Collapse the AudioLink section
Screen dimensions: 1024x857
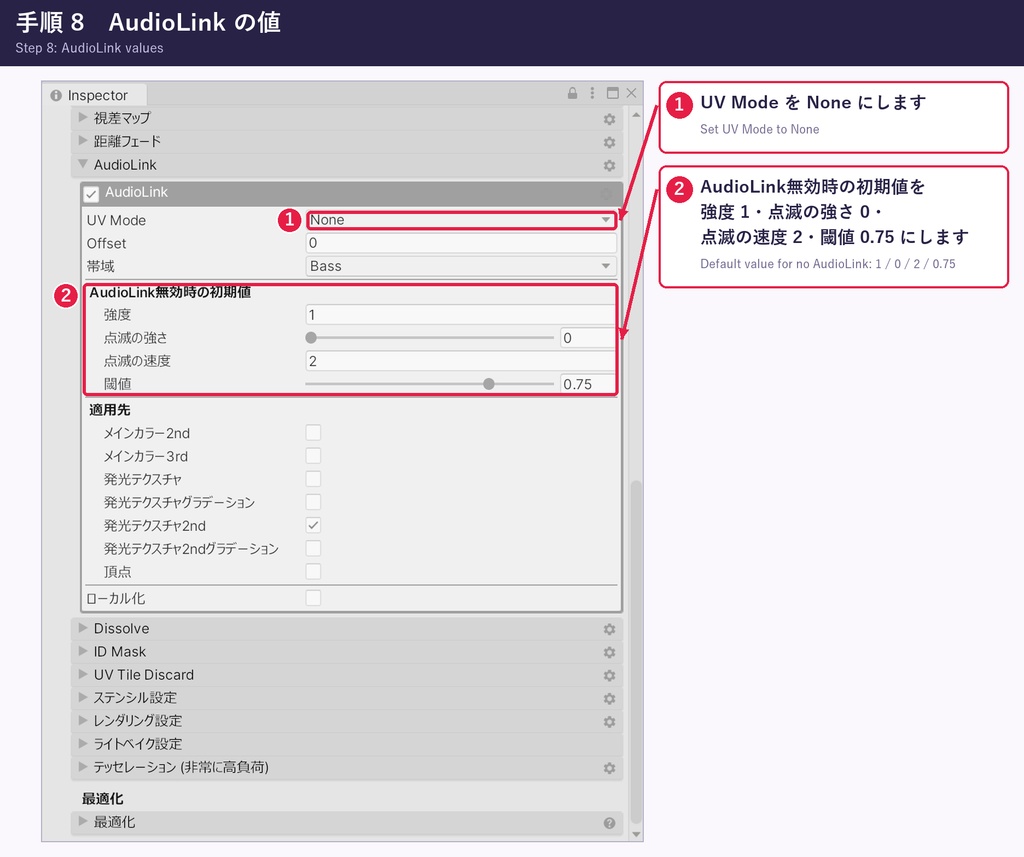tap(83, 164)
